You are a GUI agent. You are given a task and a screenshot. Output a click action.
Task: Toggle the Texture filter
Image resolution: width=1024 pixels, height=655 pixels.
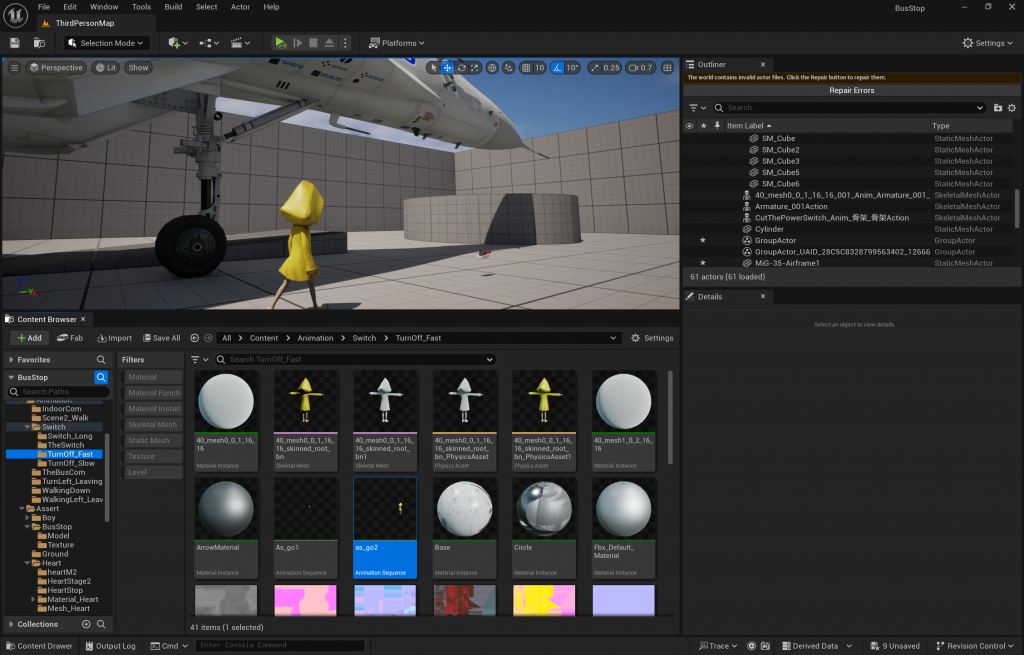coord(152,456)
